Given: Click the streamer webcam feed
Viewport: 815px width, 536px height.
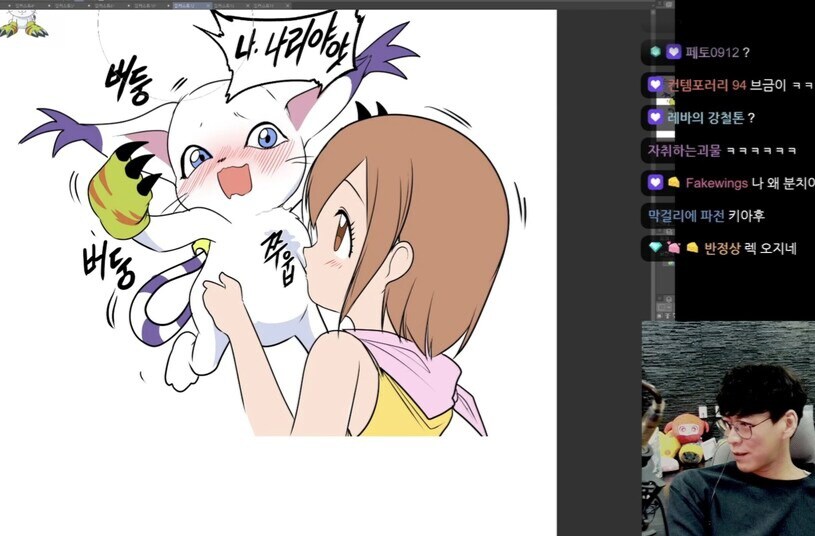Looking at the screenshot, I should click(x=727, y=430).
